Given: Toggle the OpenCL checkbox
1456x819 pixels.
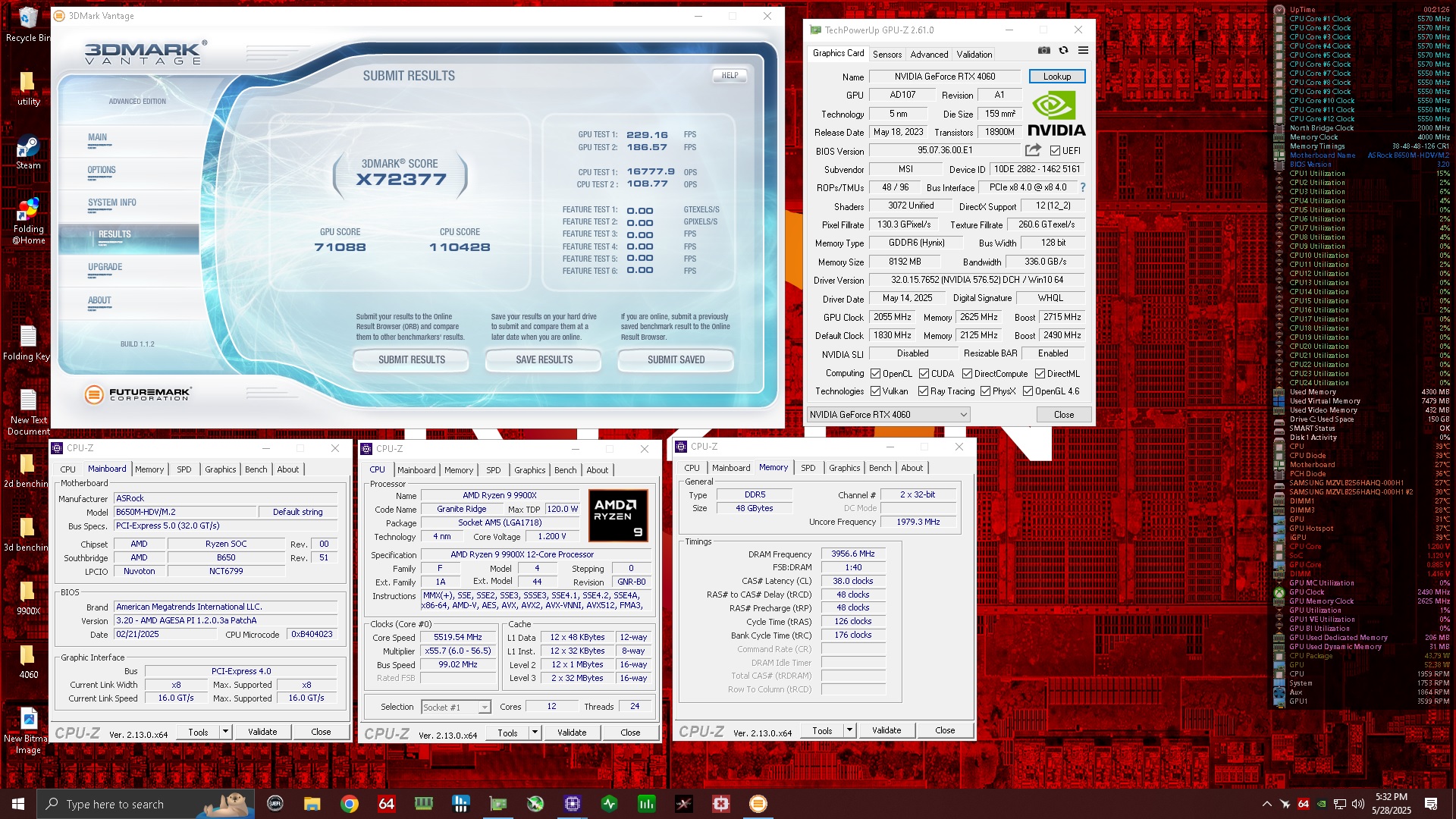Looking at the screenshot, I should pos(875,374).
